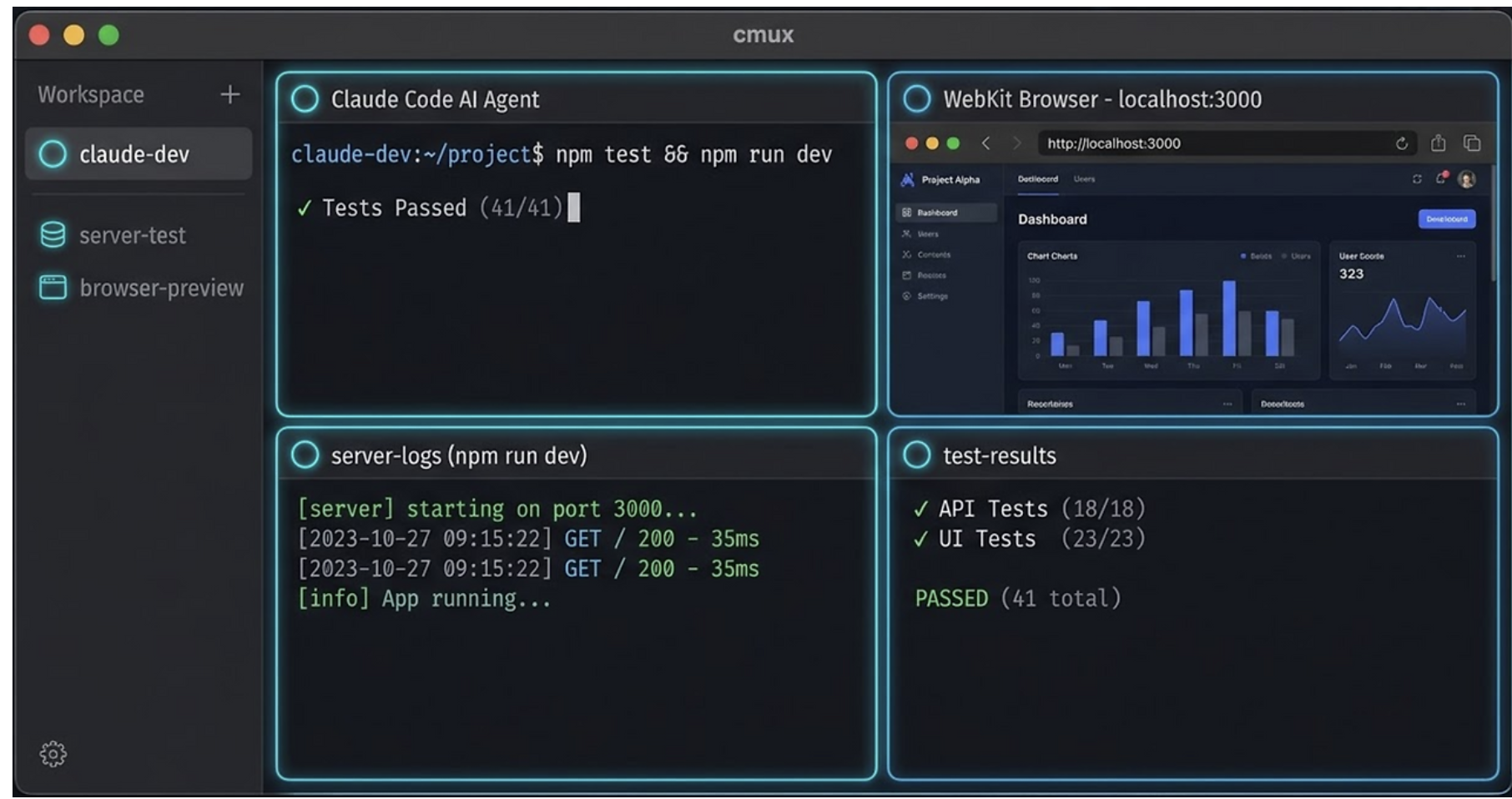Click the Dashboard page heading
Screen dimensions: 1512x799
click(x=1052, y=219)
